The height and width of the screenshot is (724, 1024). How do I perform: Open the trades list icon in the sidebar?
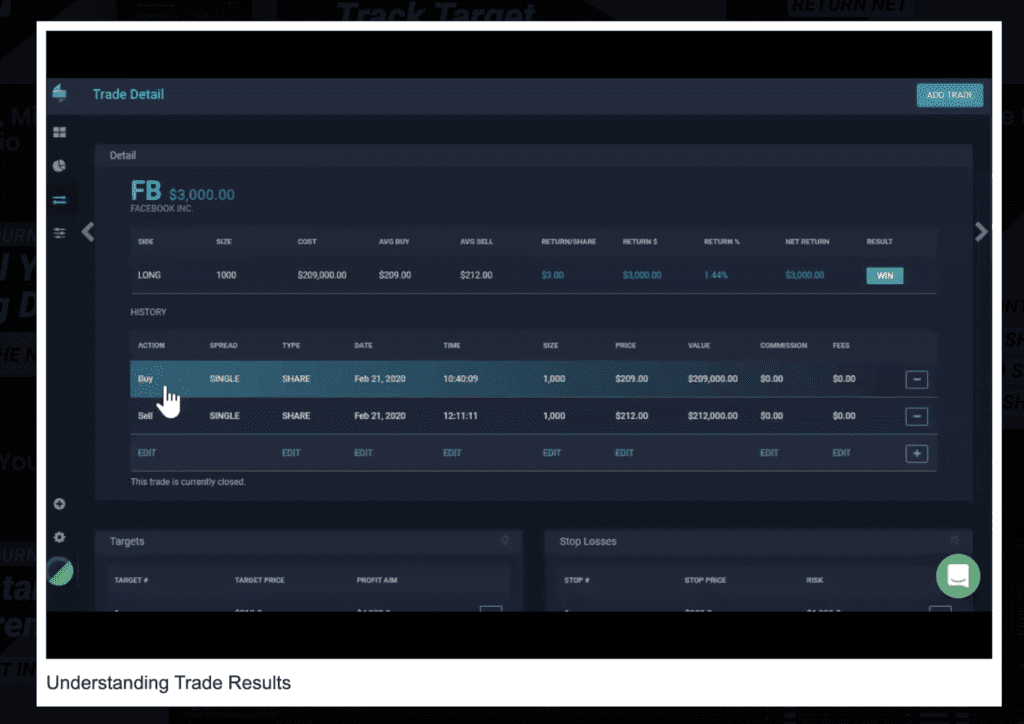coord(59,199)
